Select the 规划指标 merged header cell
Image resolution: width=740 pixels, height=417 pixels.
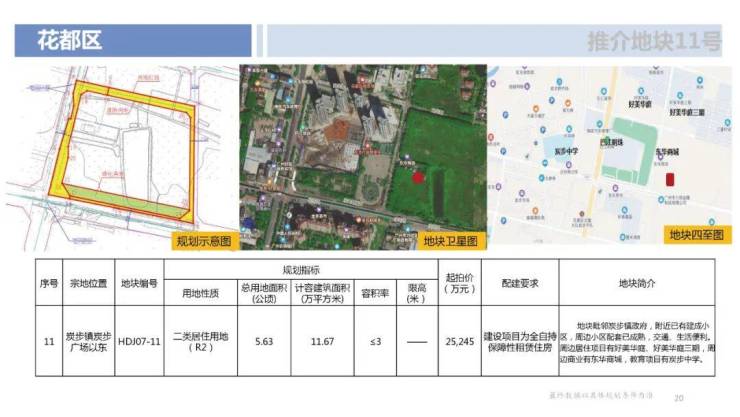click(301, 270)
